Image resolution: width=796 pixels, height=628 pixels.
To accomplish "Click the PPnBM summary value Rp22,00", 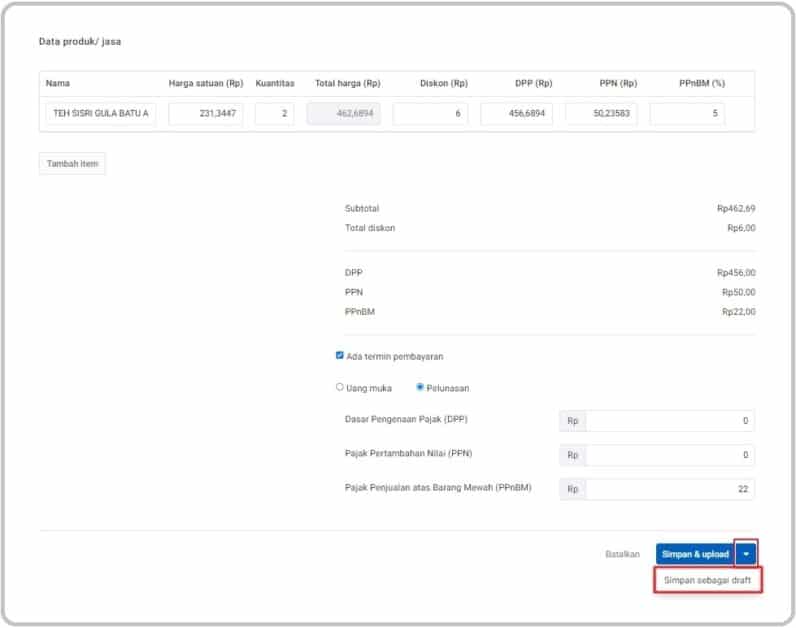I will pyautogui.click(x=739, y=312).
